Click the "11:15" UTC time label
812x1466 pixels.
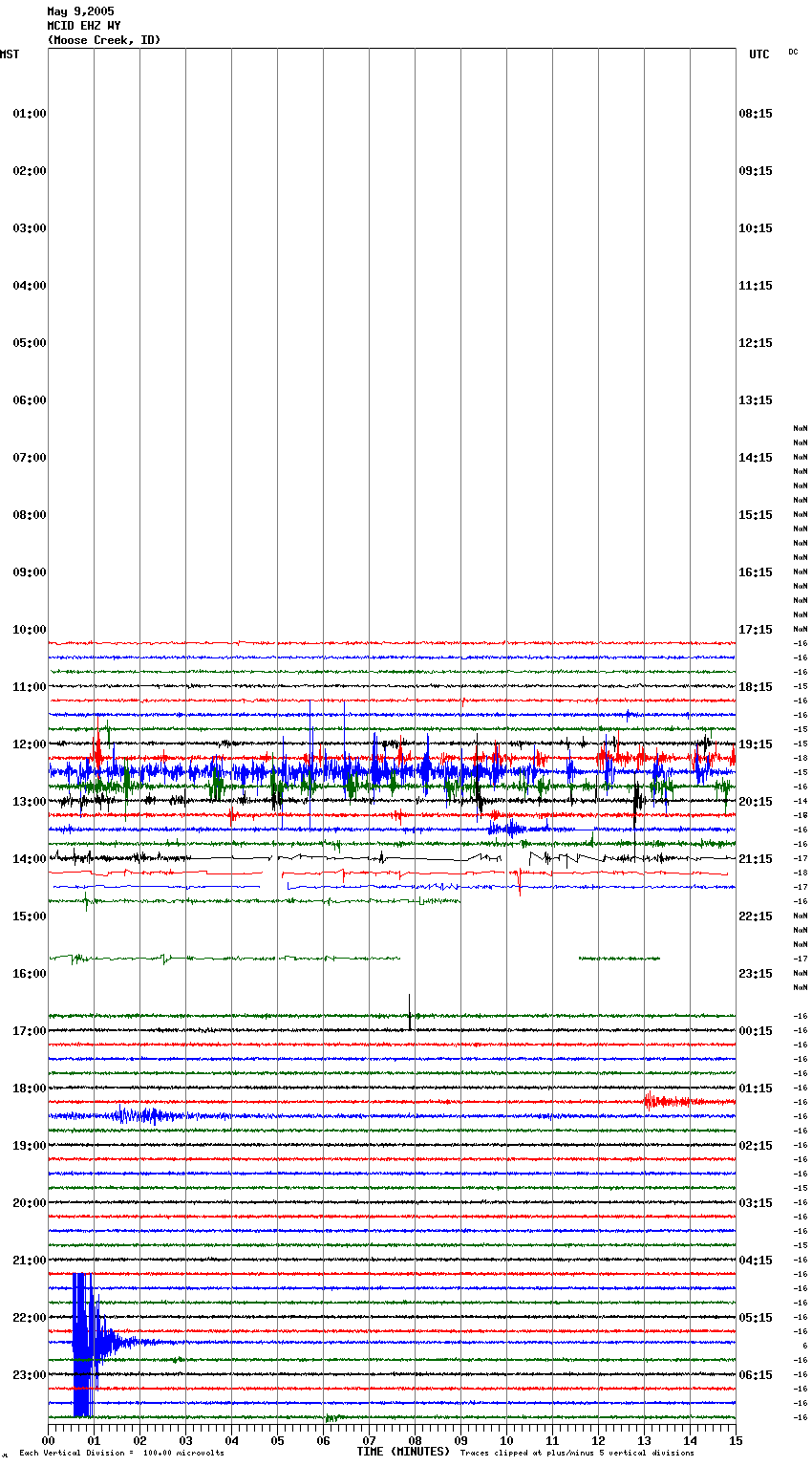(756, 286)
